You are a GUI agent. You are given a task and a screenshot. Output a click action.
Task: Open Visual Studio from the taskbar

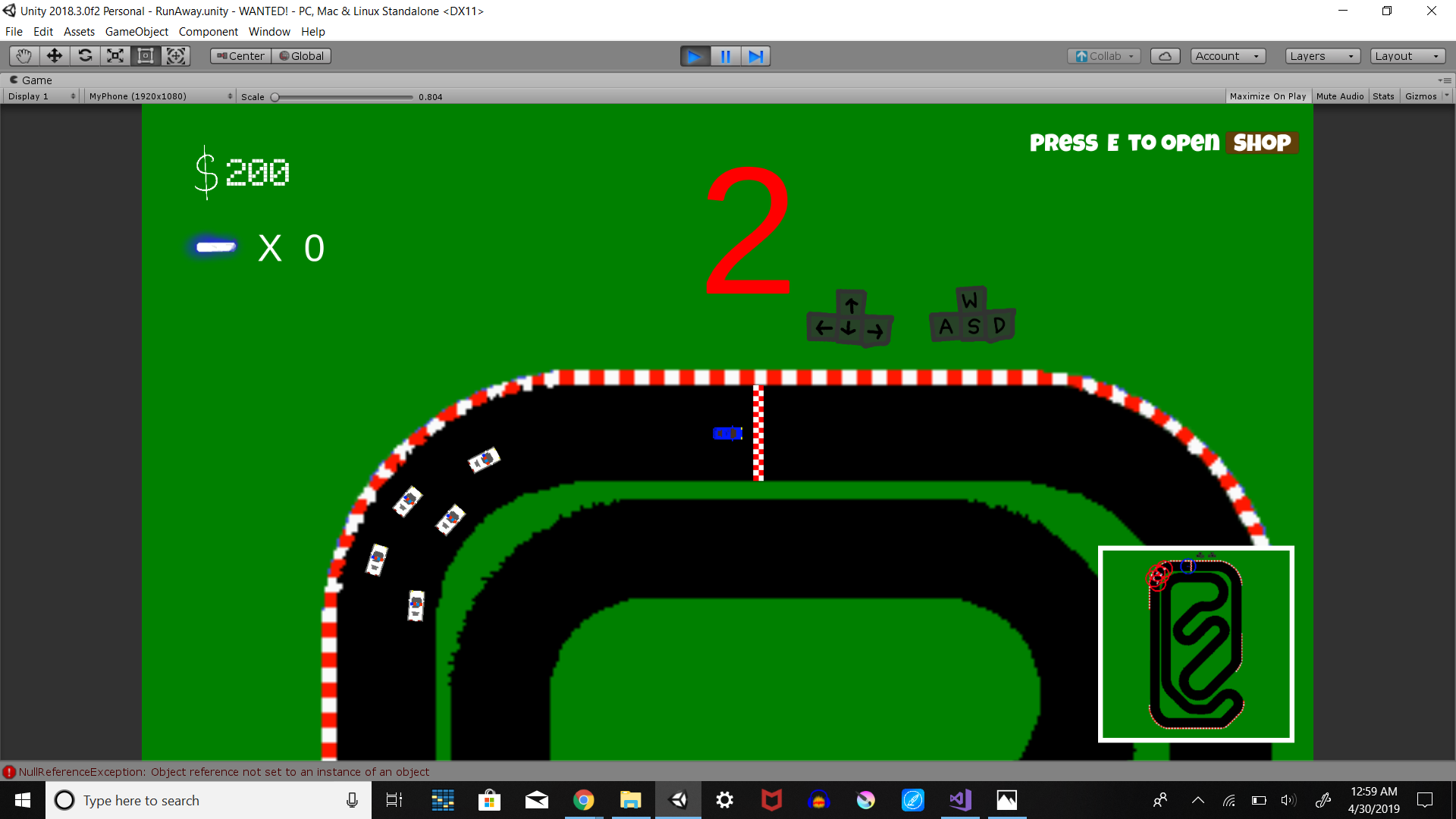pos(960,800)
